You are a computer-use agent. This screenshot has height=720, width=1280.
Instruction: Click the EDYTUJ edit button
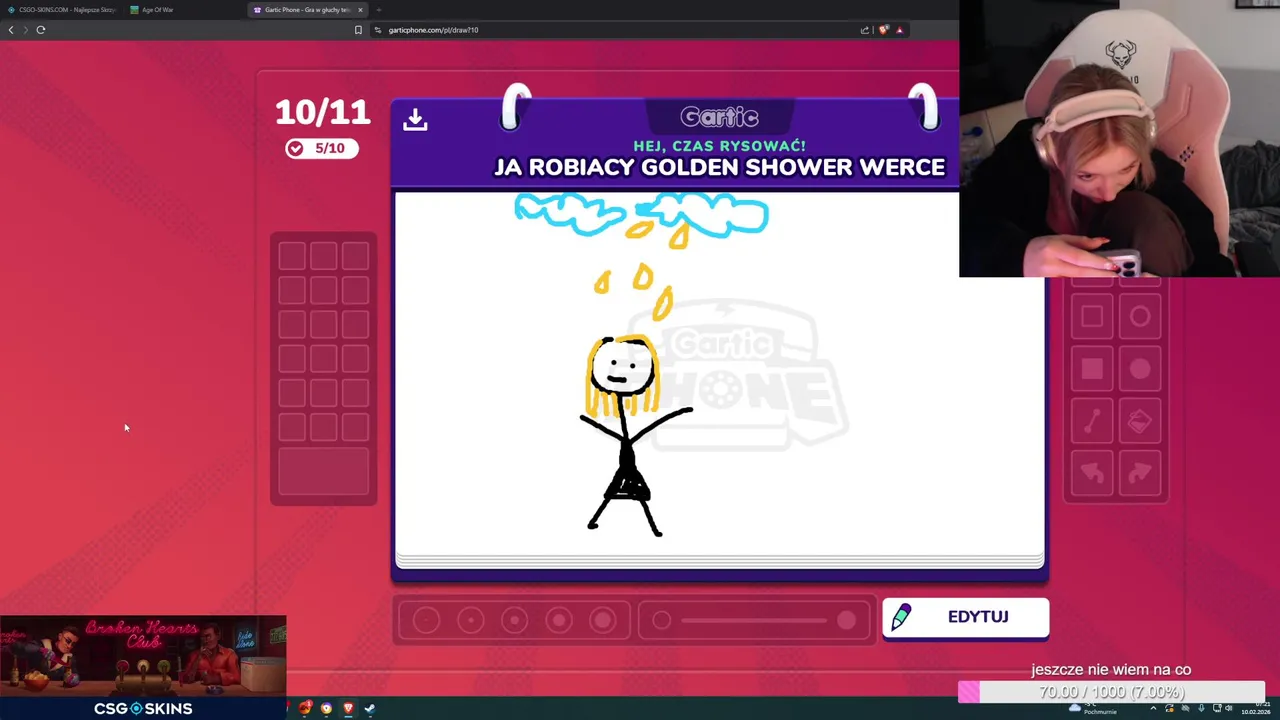[x=965, y=617]
